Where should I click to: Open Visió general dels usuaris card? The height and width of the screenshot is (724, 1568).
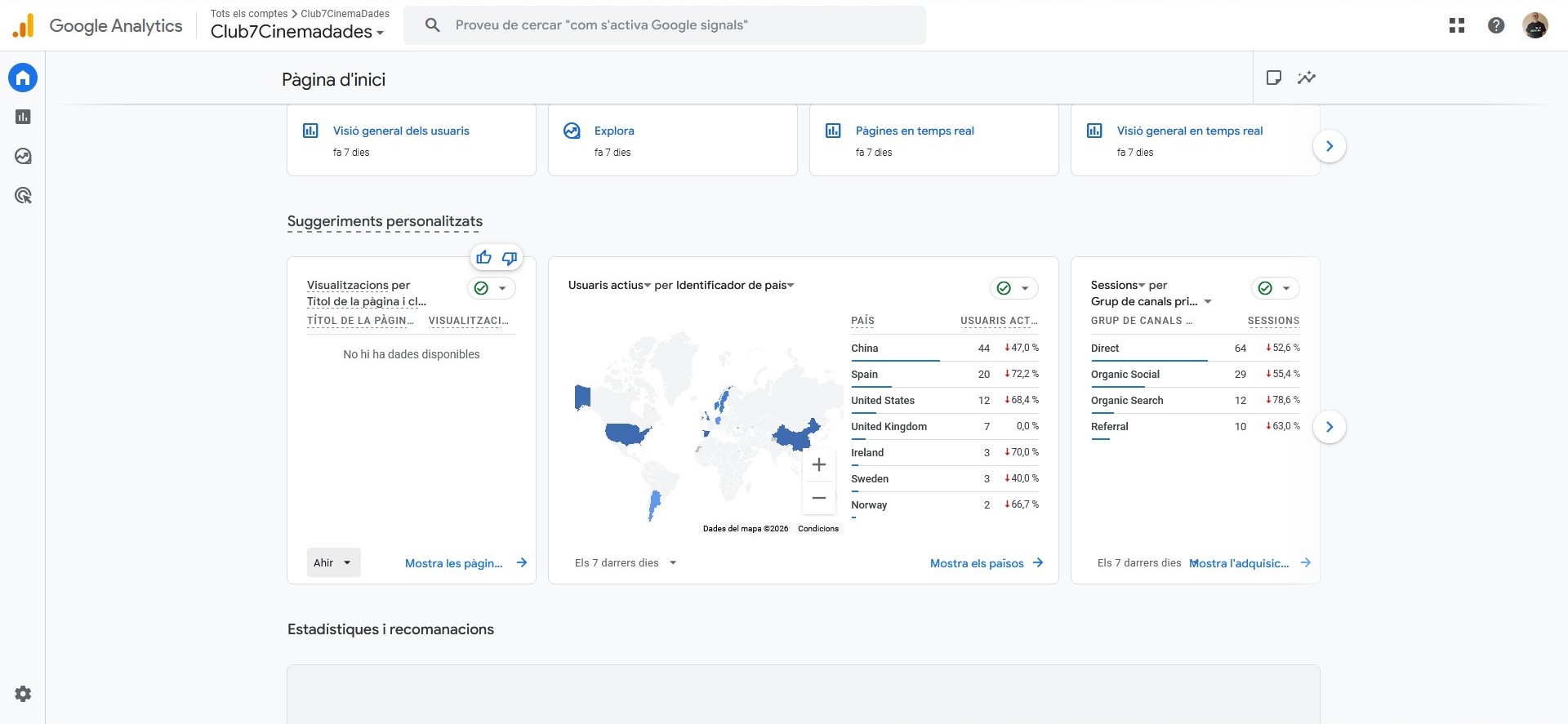401,131
